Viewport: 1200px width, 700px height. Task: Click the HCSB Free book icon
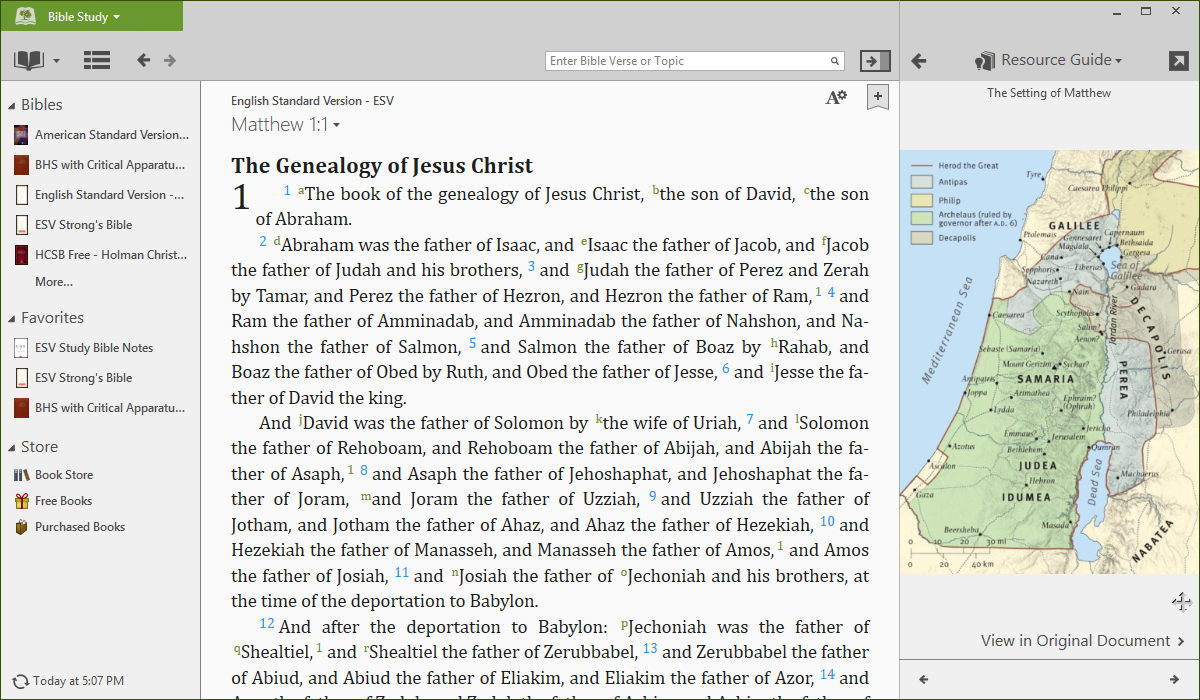[21, 255]
